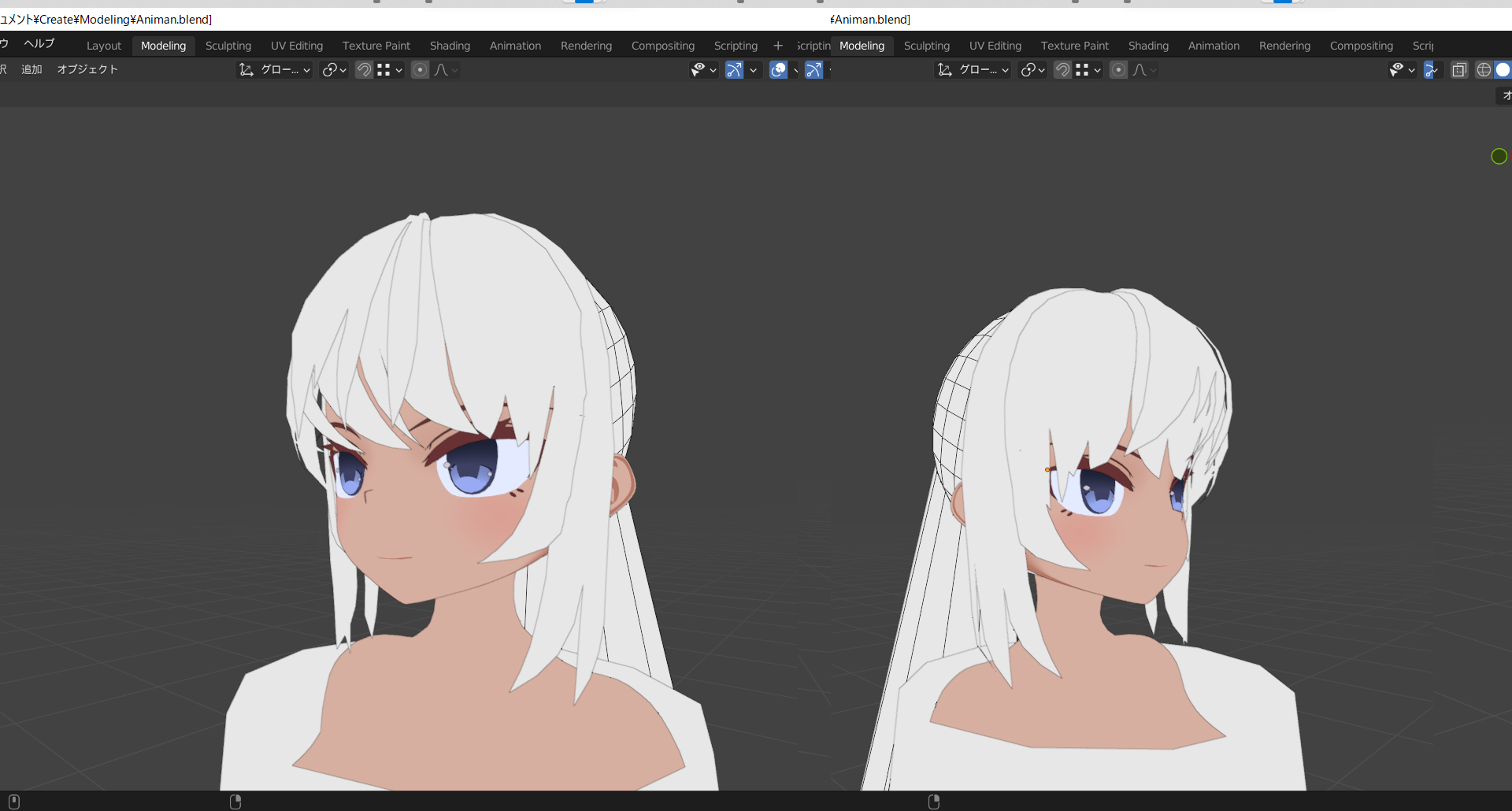This screenshot has height=811, width=1512.
Task: Open pivot point menu in left viewport
Action: click(334, 70)
